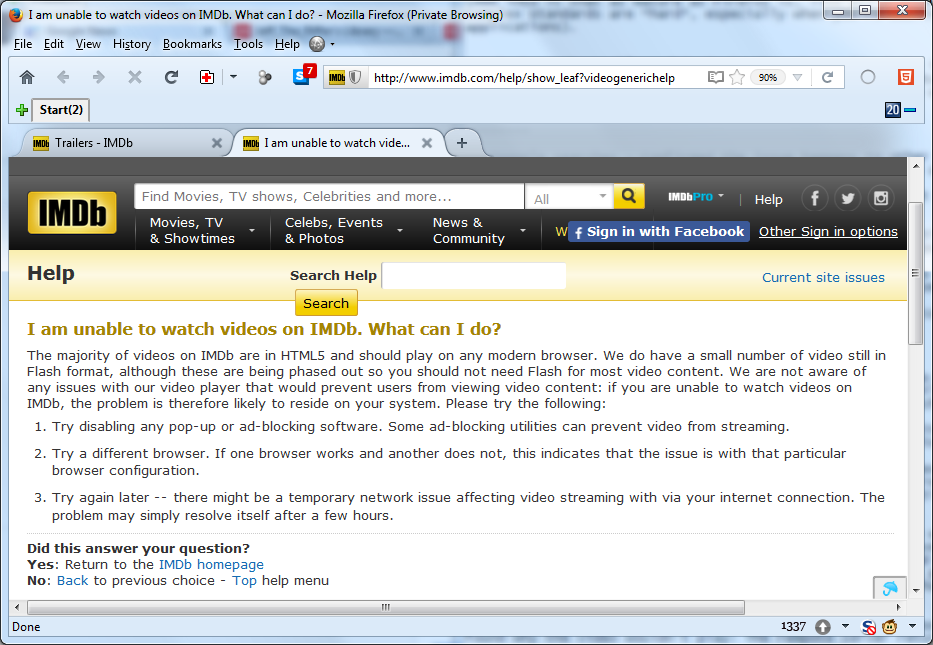The image size is (933, 645).
Task: Click the shield tracking protection icon
Action: click(x=355, y=77)
